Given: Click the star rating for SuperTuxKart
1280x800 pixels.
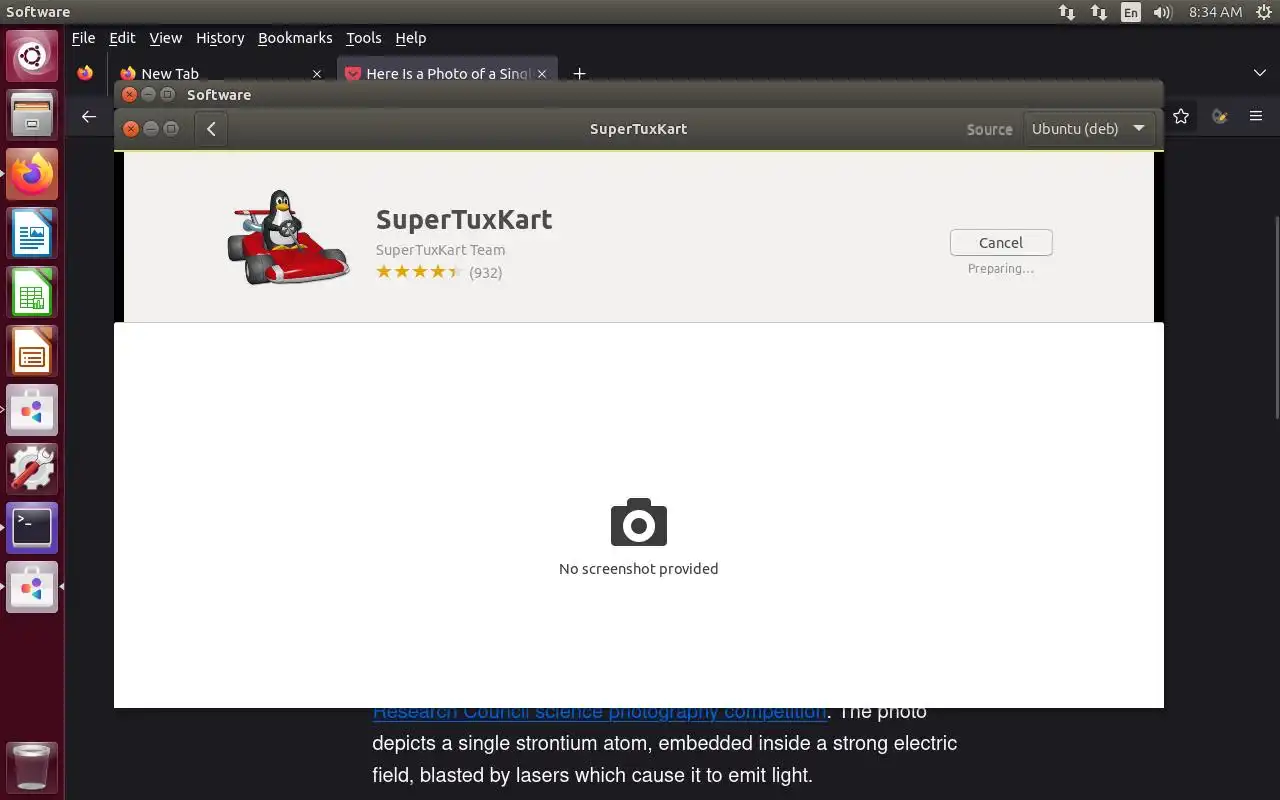Looking at the screenshot, I should coord(419,272).
